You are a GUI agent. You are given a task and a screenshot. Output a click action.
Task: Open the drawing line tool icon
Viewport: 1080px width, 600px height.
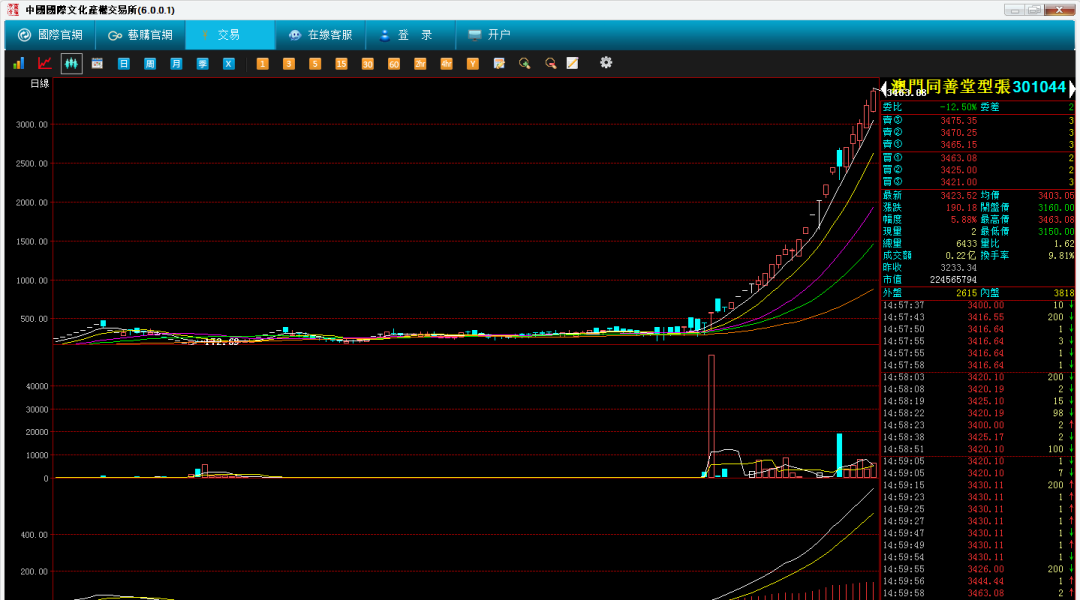pos(572,63)
